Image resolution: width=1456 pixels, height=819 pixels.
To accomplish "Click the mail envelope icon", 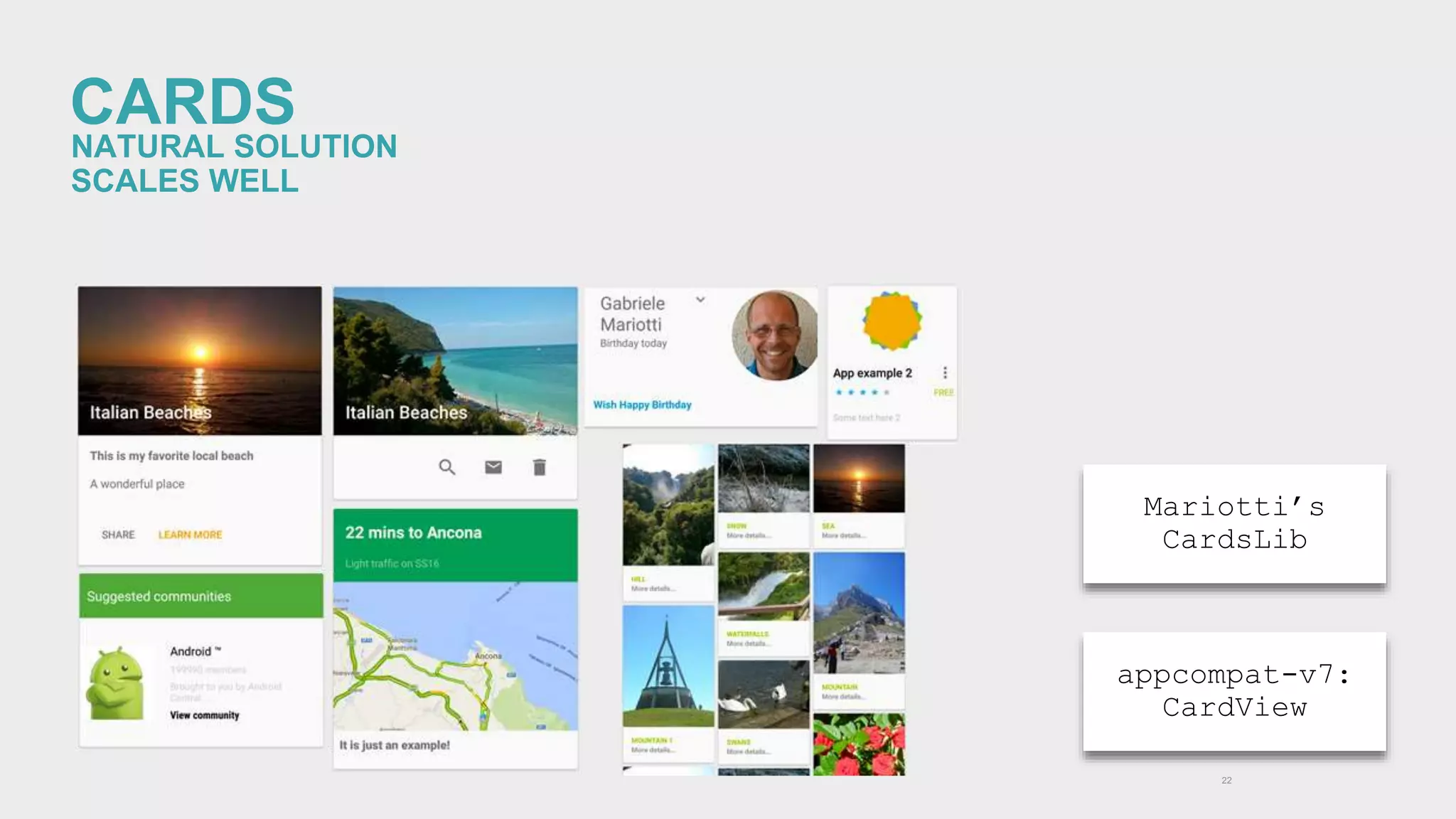I will pyautogui.click(x=493, y=467).
